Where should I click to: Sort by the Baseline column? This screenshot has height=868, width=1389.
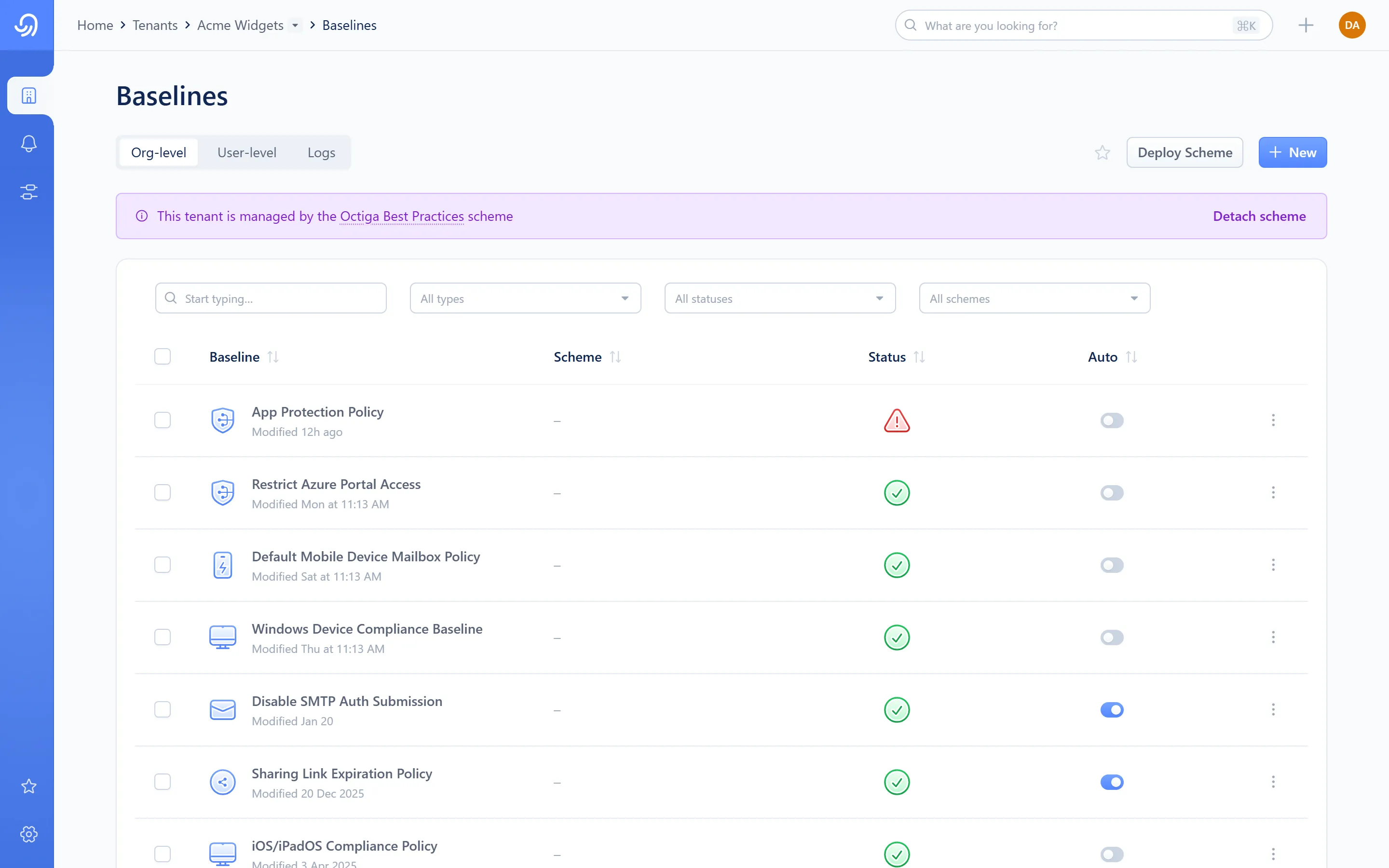click(x=244, y=357)
